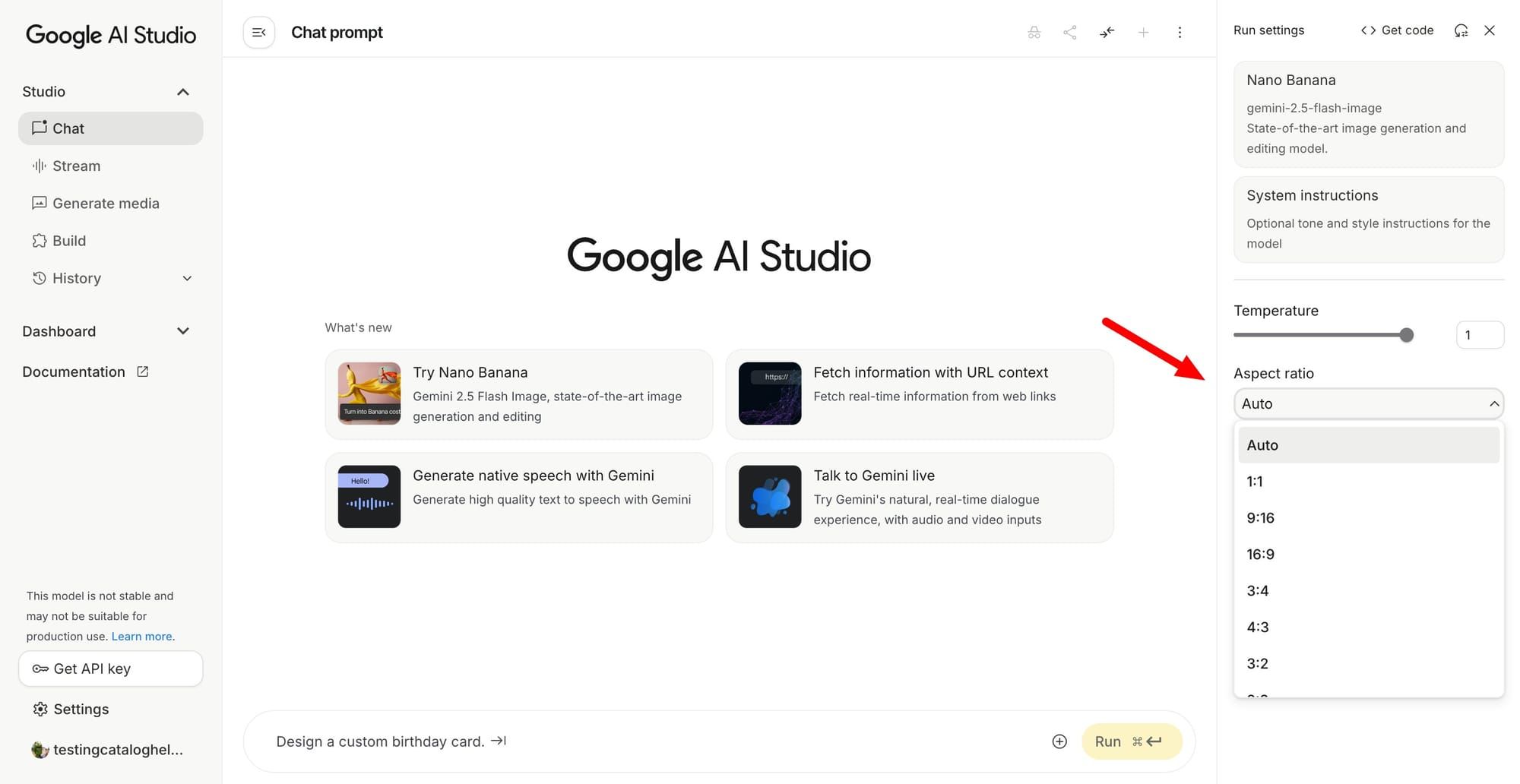The image size is (1520, 784).
Task: Select 3:4 aspect ratio option
Action: tap(1369, 591)
